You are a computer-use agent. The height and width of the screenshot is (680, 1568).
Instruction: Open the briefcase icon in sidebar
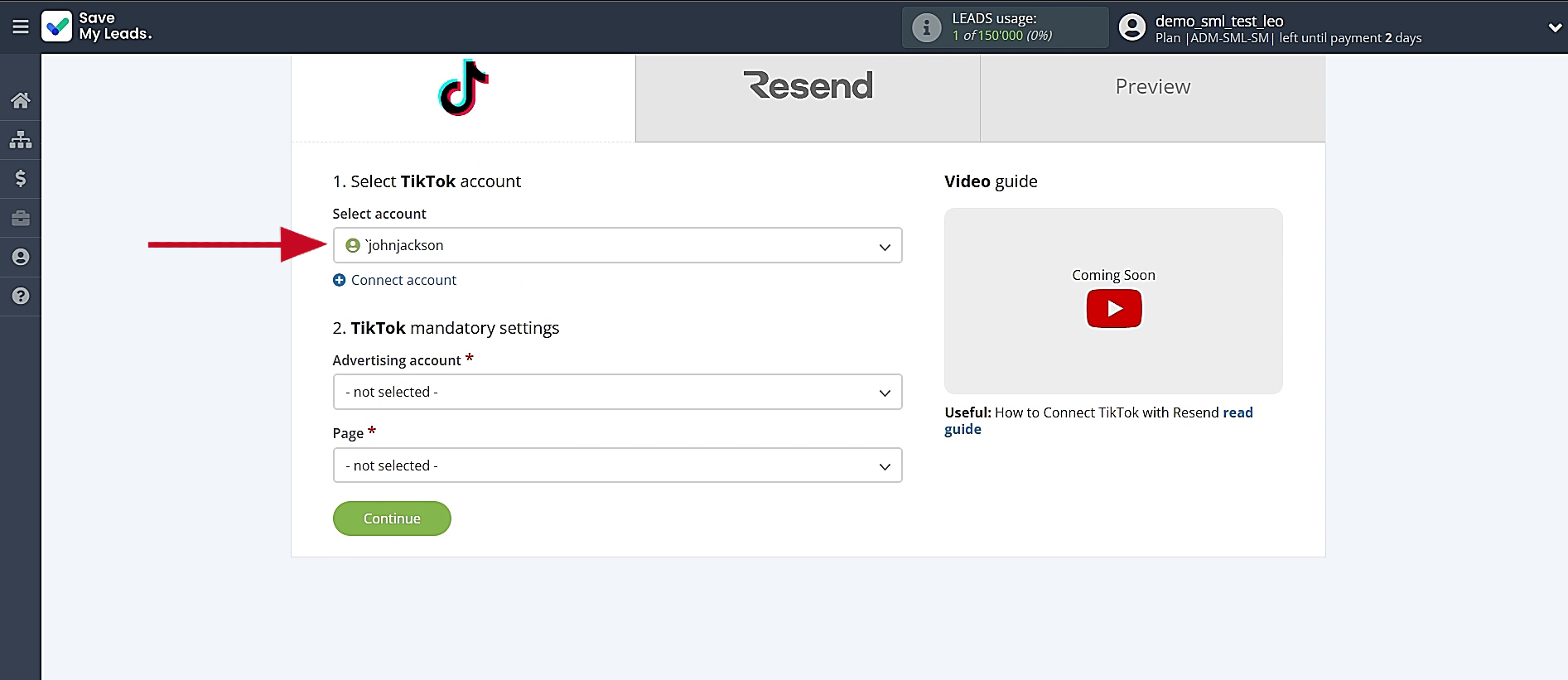(21, 218)
